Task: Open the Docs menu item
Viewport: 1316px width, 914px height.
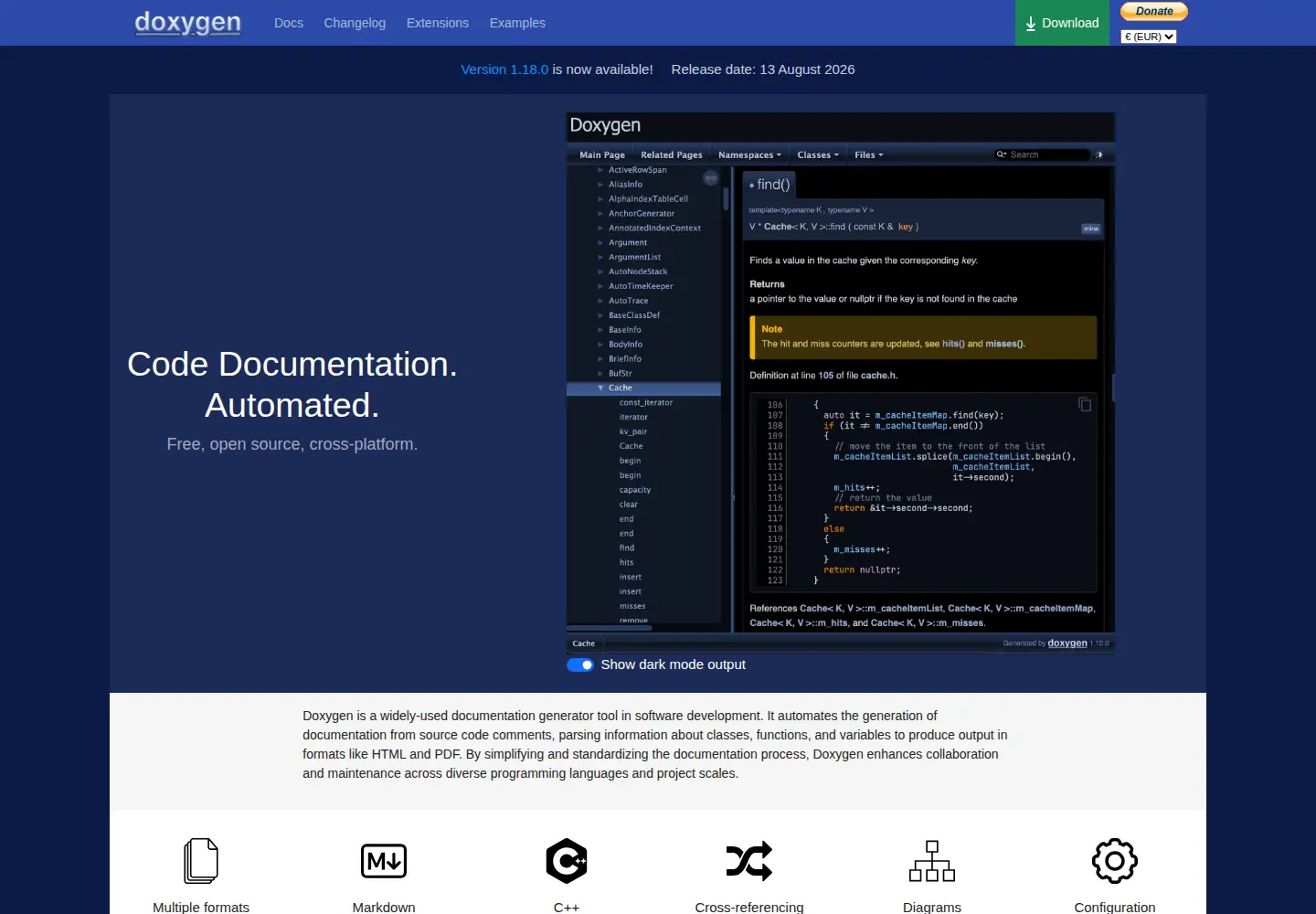Action: tap(289, 23)
